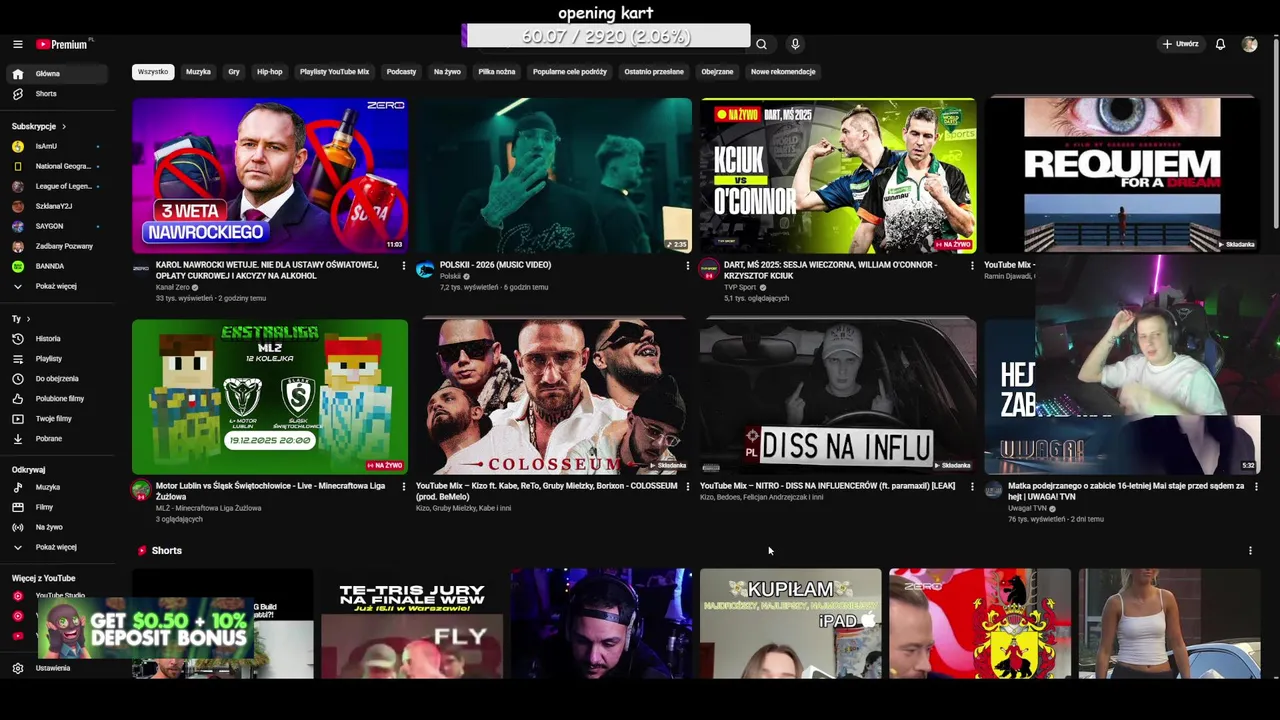Select the Piłka nożna chip

click(x=497, y=72)
